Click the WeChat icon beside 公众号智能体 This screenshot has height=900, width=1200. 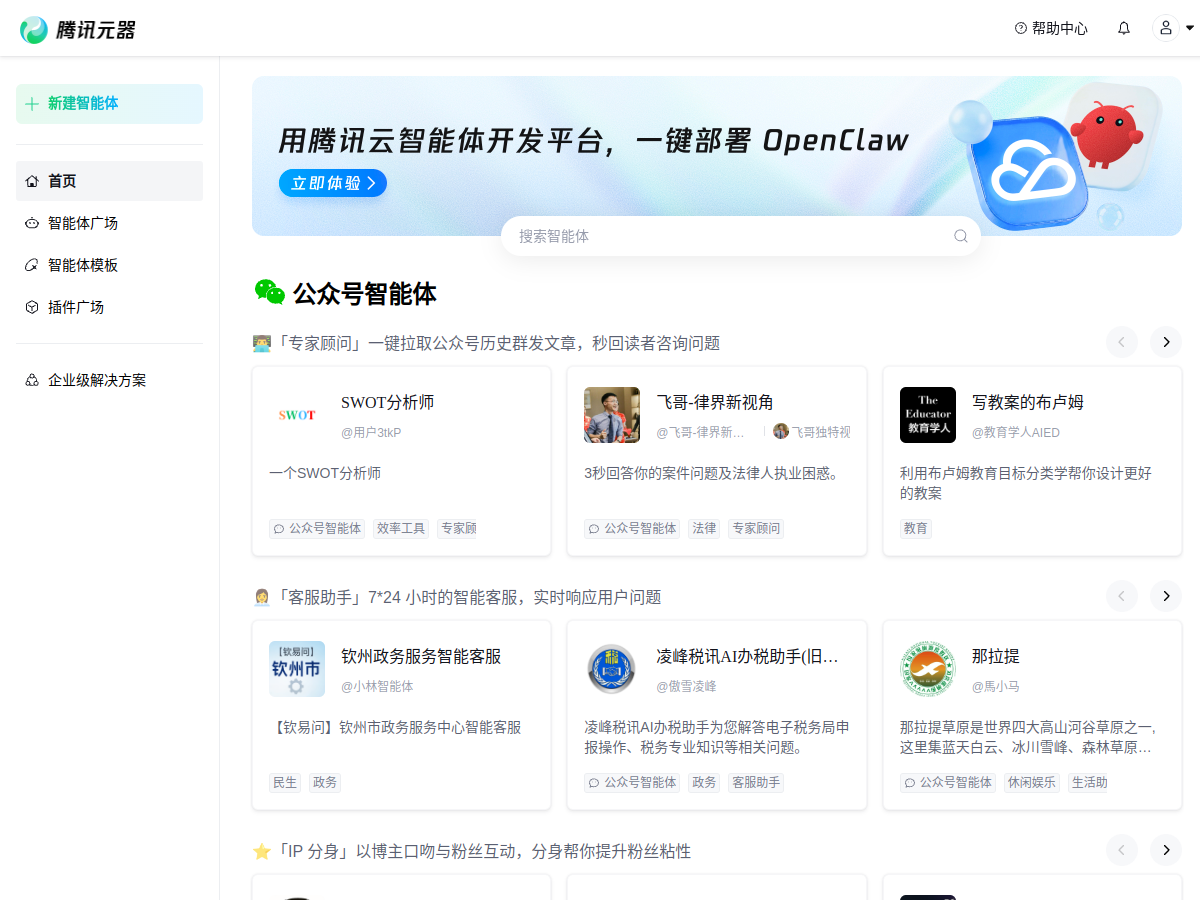point(269,292)
